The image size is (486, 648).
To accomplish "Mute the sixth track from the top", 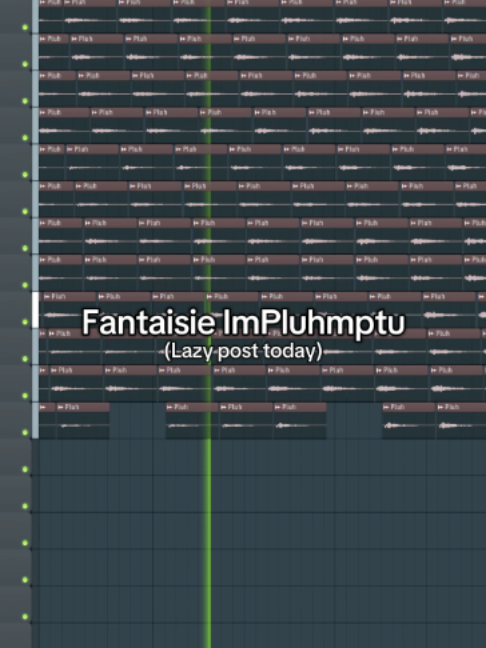I will coord(25,211).
